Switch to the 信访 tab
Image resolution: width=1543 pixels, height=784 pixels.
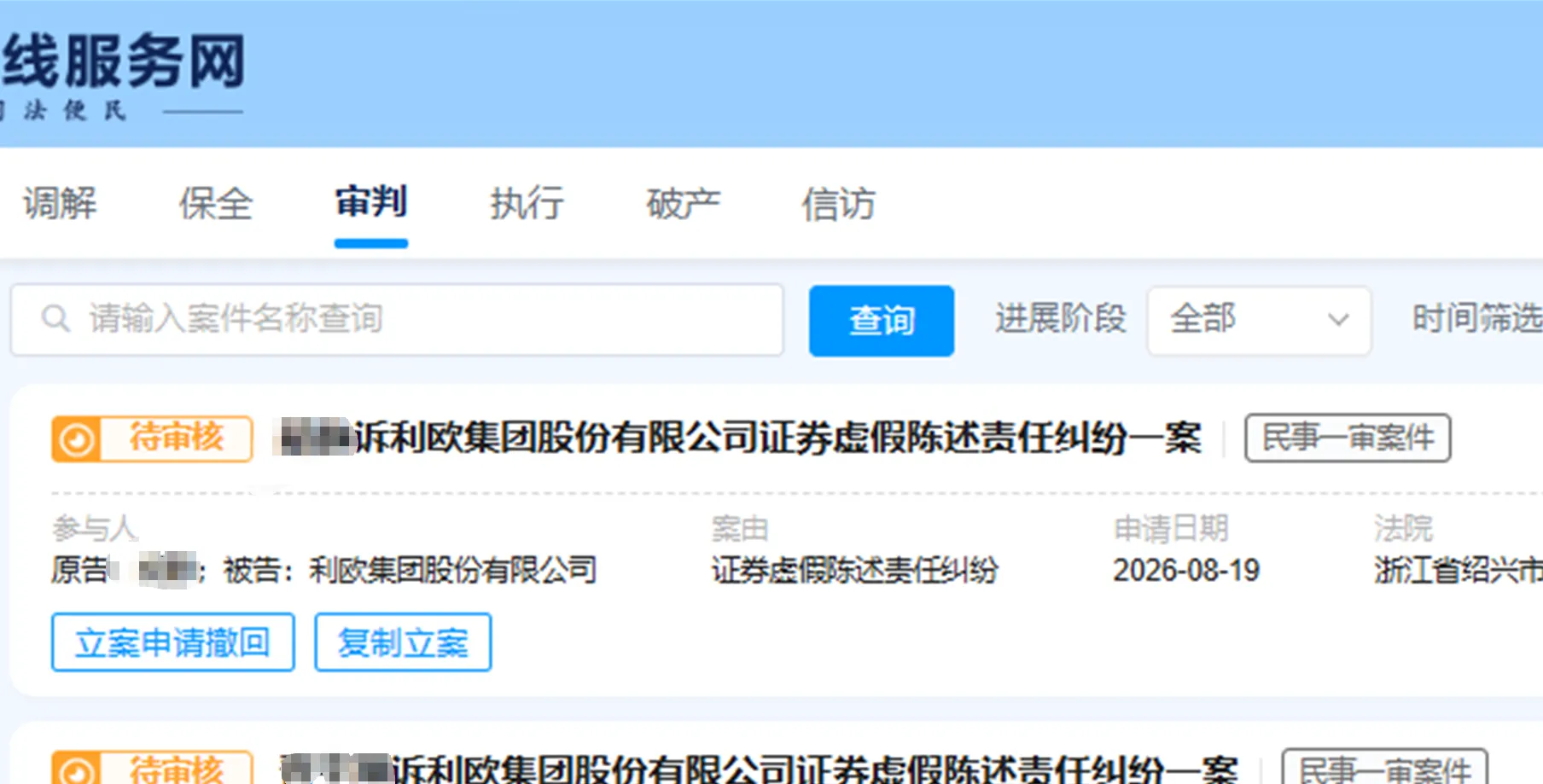pyautogui.click(x=838, y=204)
